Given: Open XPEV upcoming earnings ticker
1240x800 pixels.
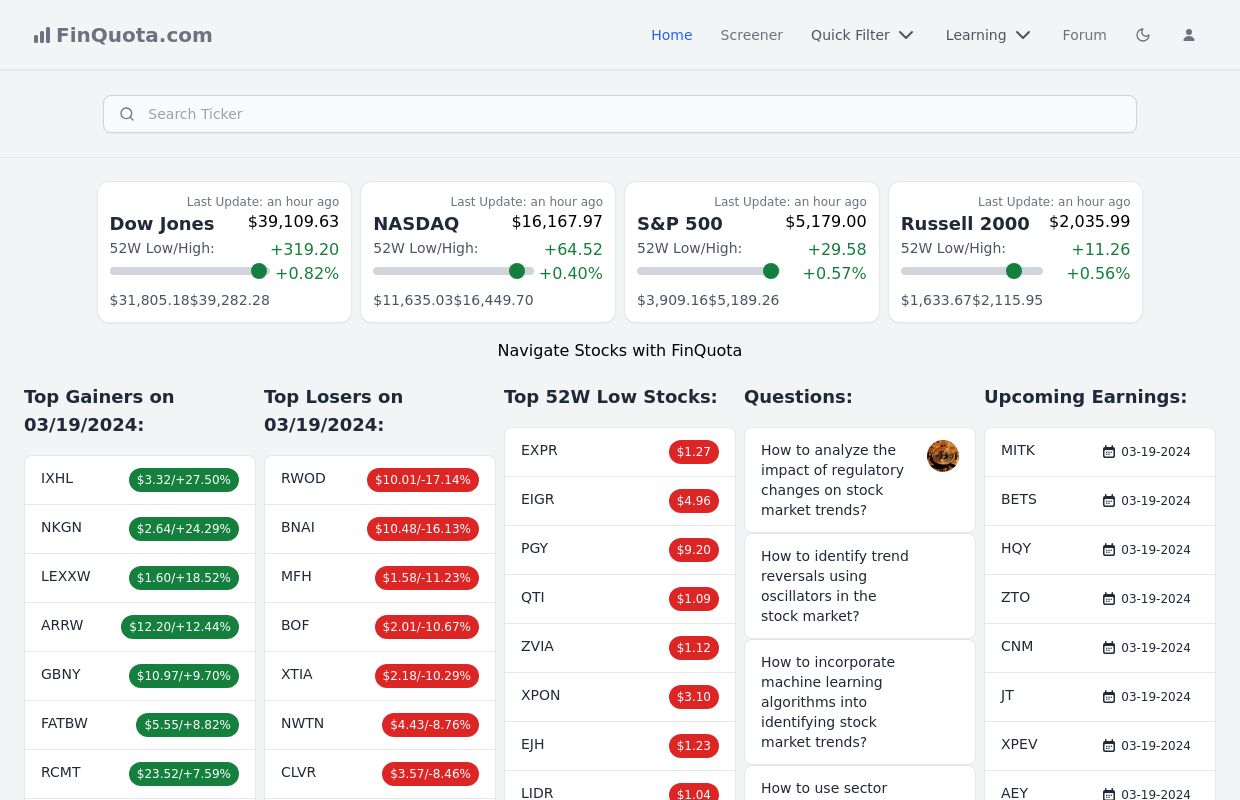Looking at the screenshot, I should (1019, 744).
